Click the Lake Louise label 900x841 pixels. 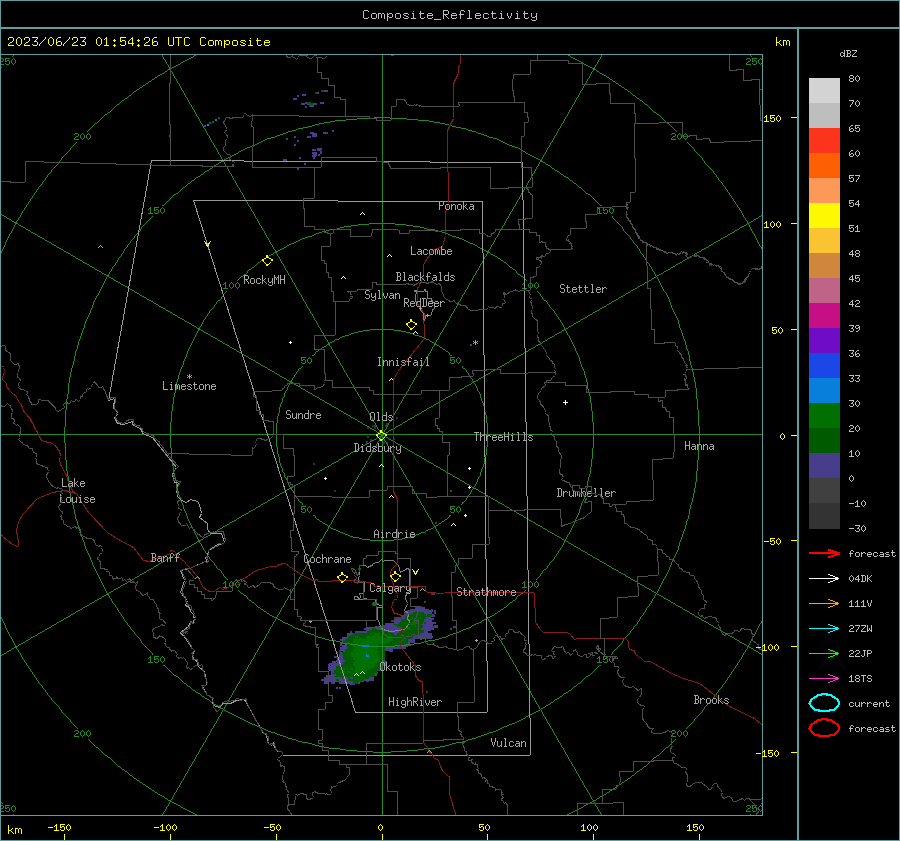[77, 491]
